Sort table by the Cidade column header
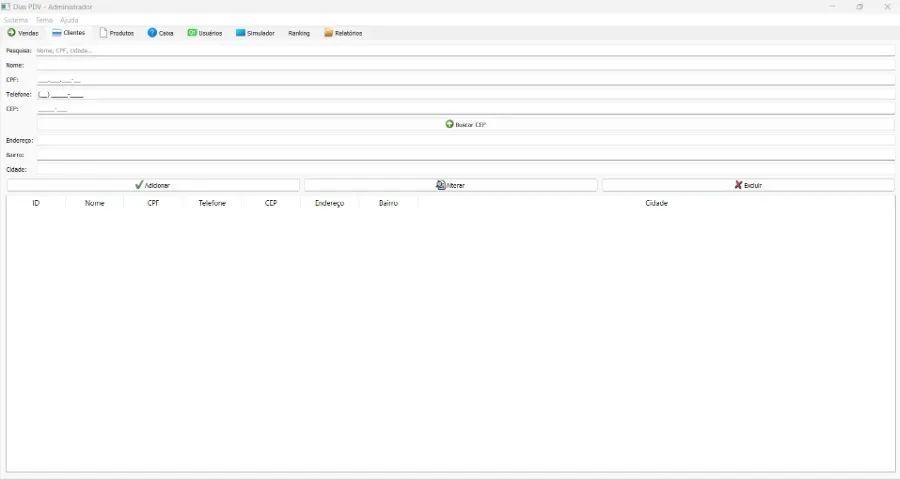Image resolution: width=900 pixels, height=480 pixels. point(656,203)
